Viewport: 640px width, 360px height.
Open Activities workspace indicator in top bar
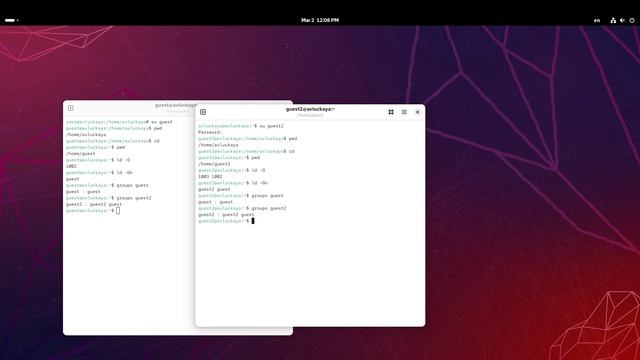(x=11, y=20)
